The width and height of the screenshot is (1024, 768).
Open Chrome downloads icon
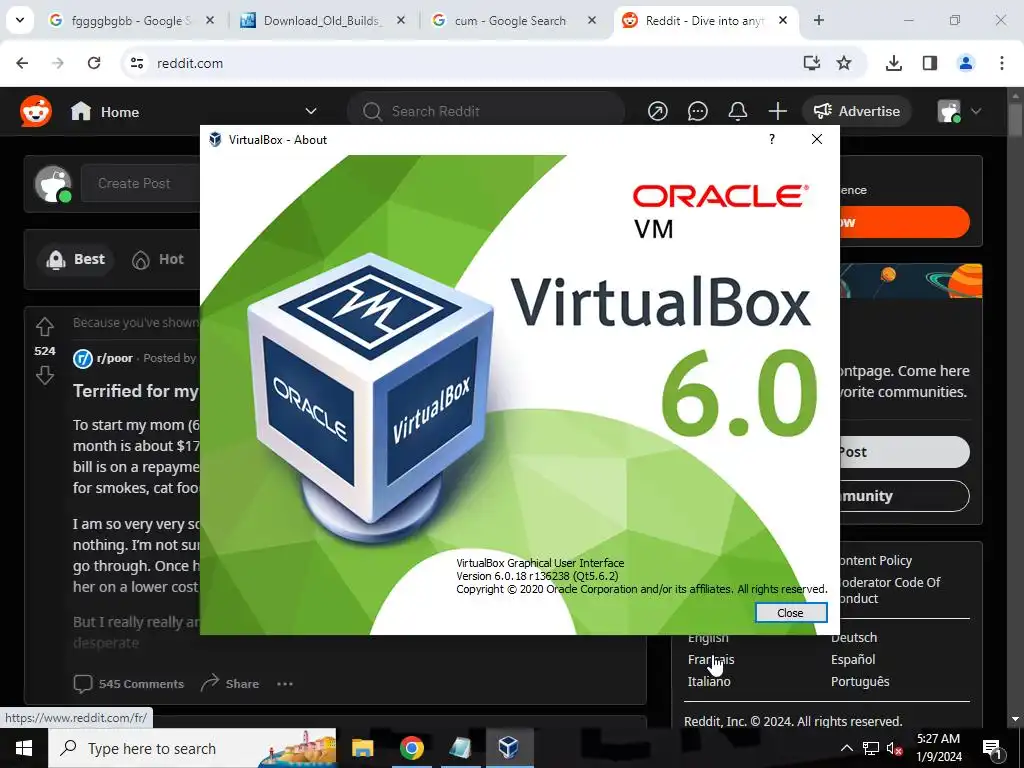[x=894, y=63]
